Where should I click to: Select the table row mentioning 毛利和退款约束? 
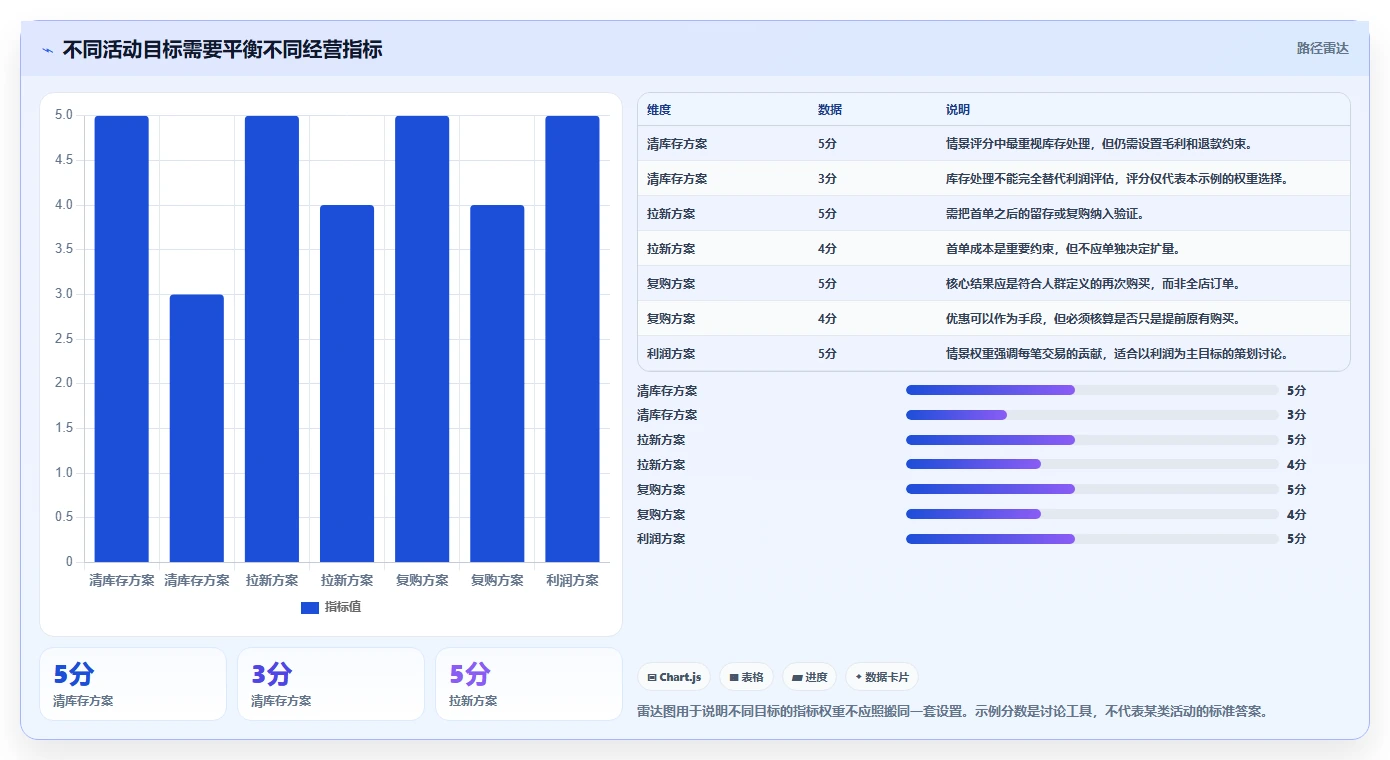coord(993,144)
